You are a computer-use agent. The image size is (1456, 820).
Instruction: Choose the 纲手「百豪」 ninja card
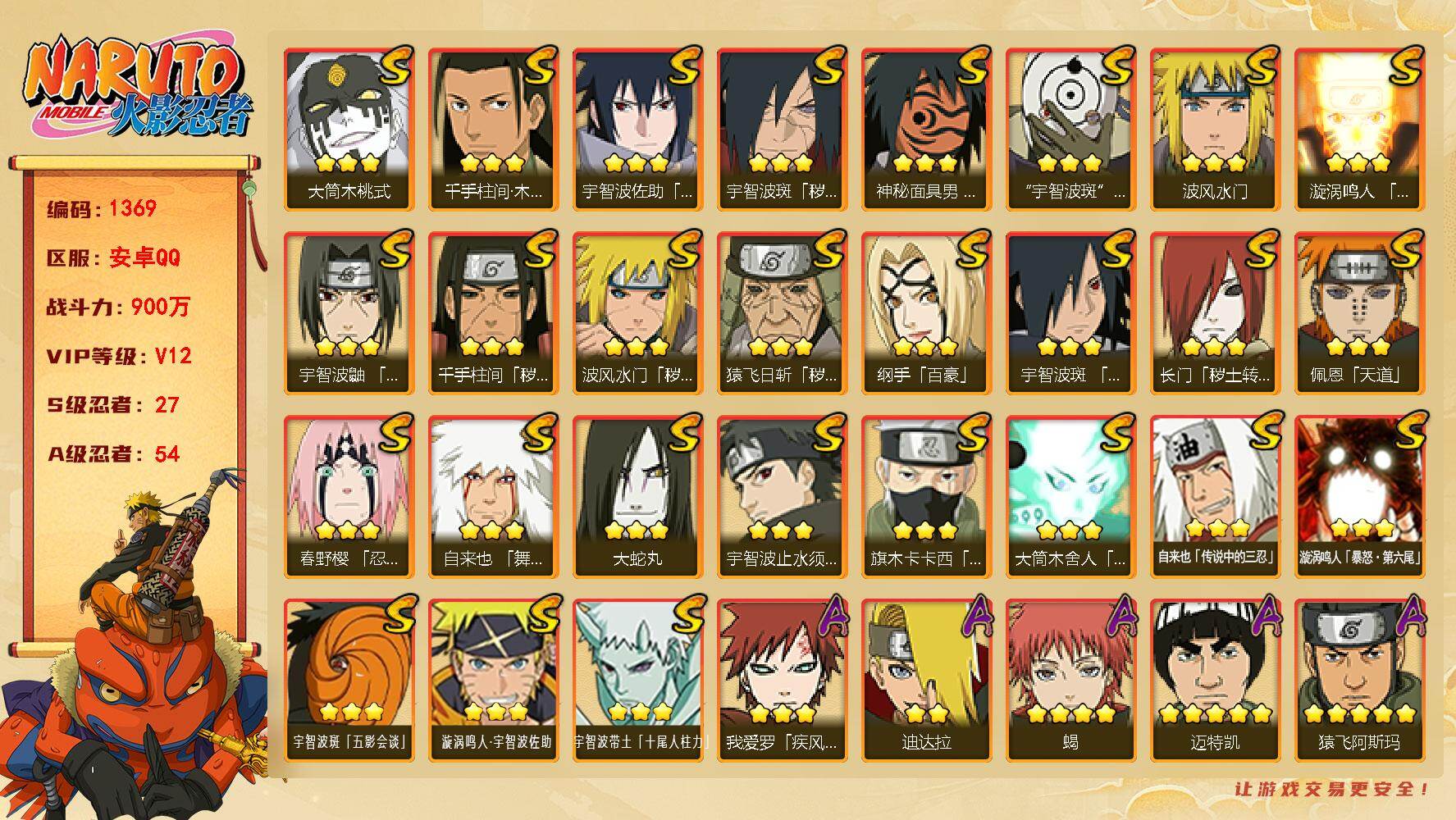coord(926,312)
